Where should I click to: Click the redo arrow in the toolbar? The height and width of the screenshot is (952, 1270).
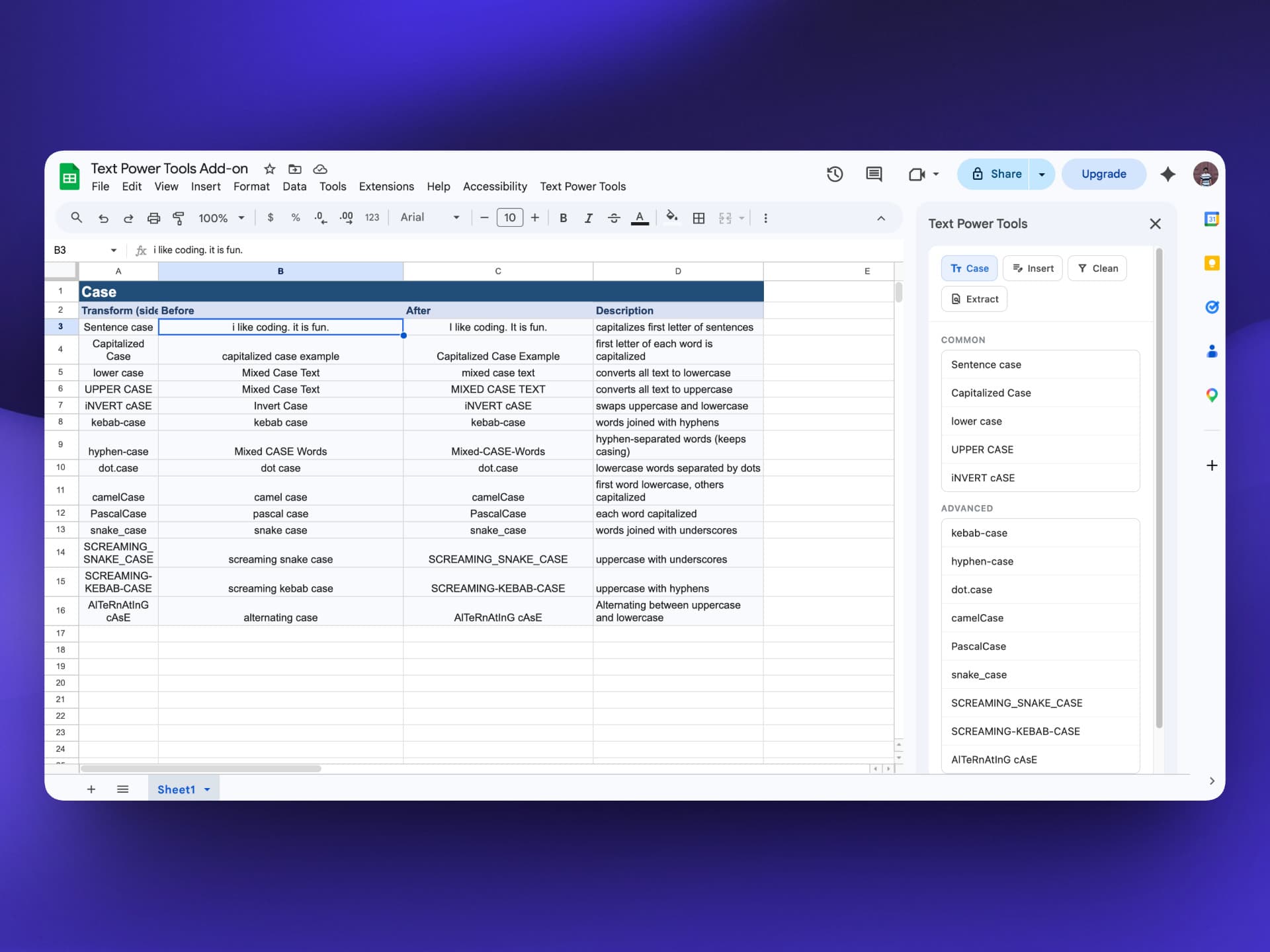[128, 218]
